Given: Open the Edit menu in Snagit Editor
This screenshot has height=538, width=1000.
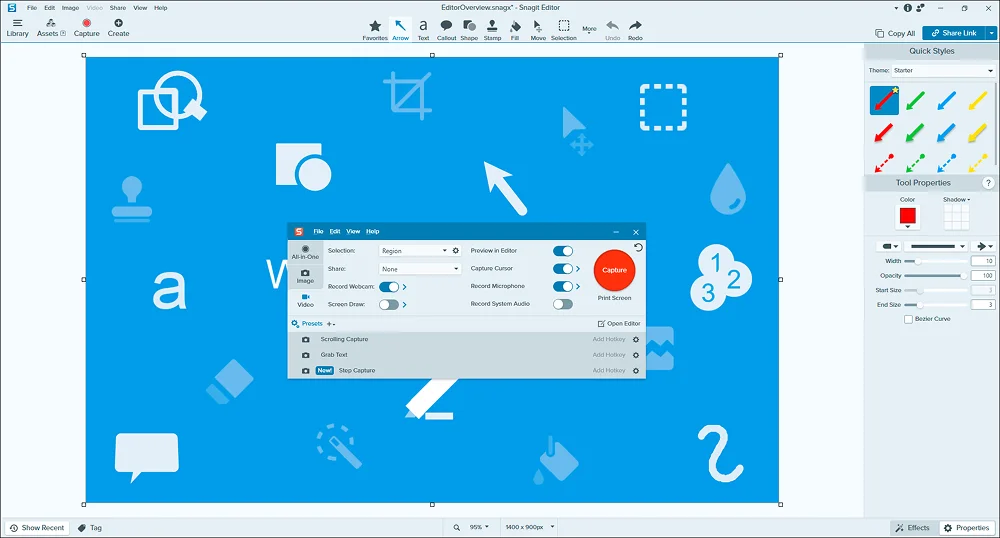Looking at the screenshot, I should [50, 8].
